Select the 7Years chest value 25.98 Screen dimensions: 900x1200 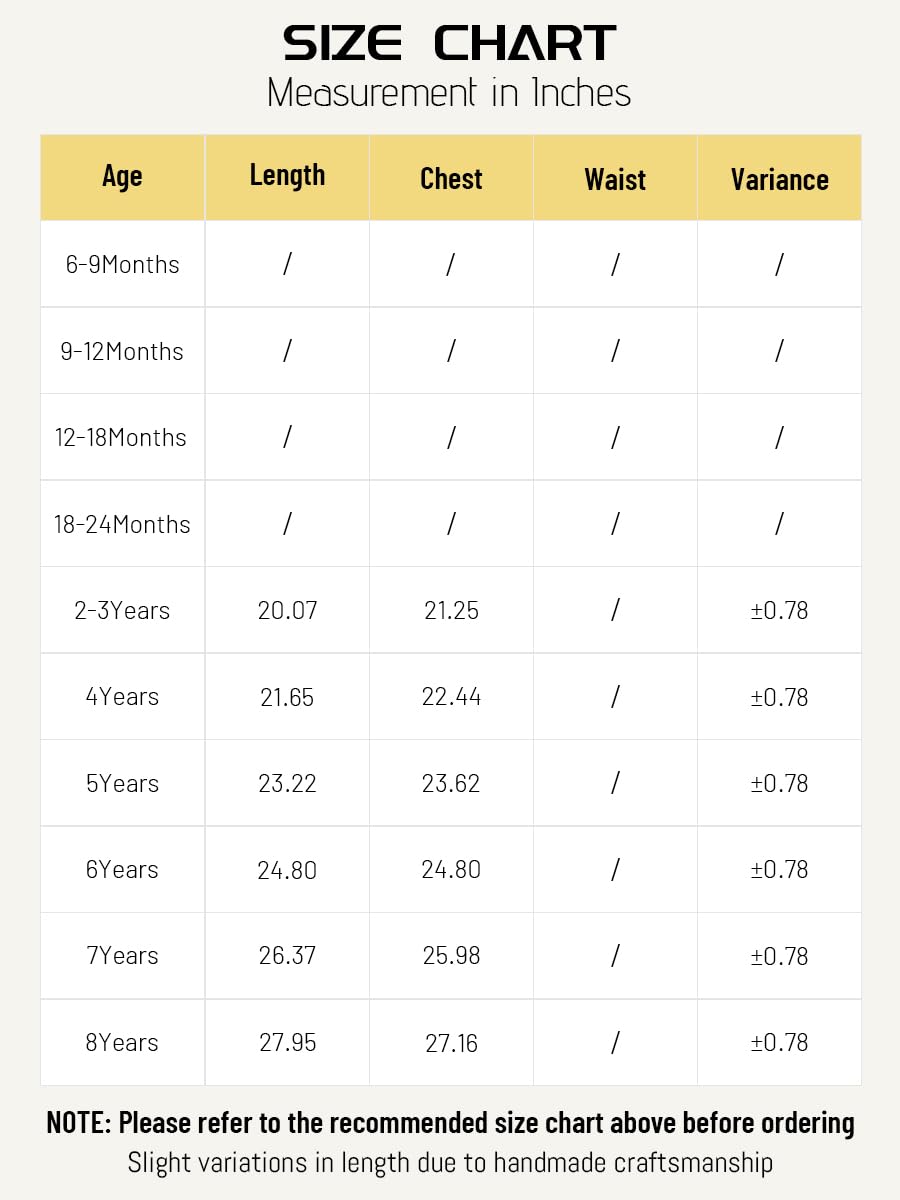point(451,956)
